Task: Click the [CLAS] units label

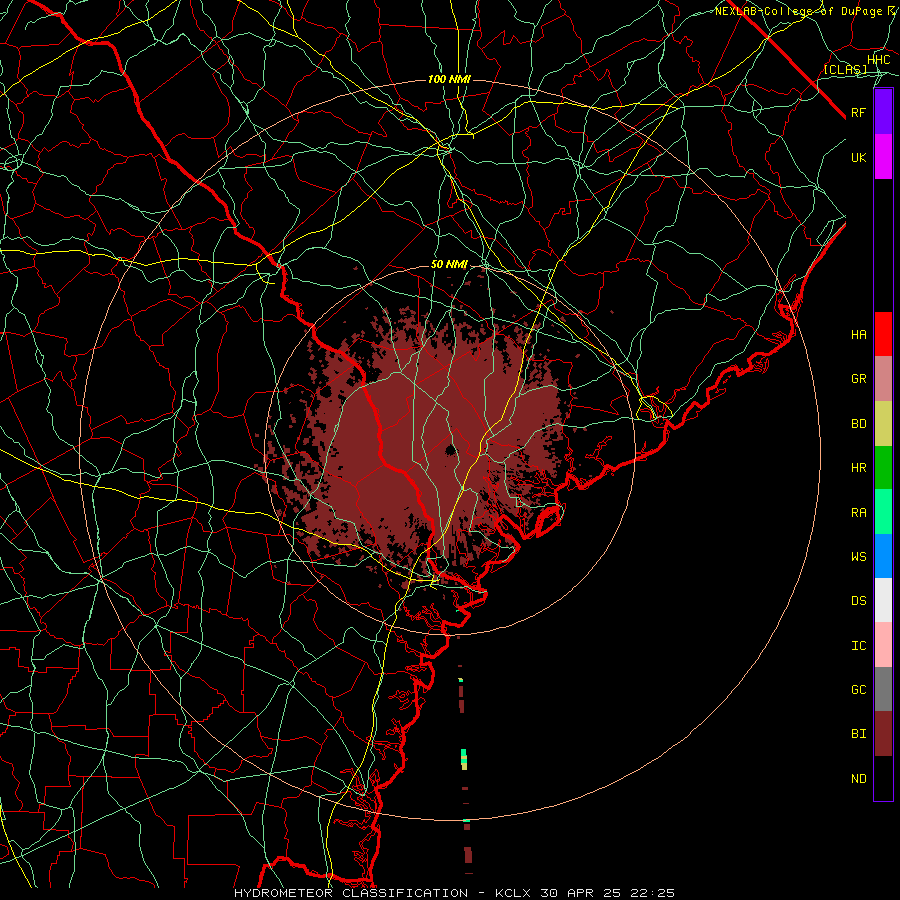Action: [845, 70]
